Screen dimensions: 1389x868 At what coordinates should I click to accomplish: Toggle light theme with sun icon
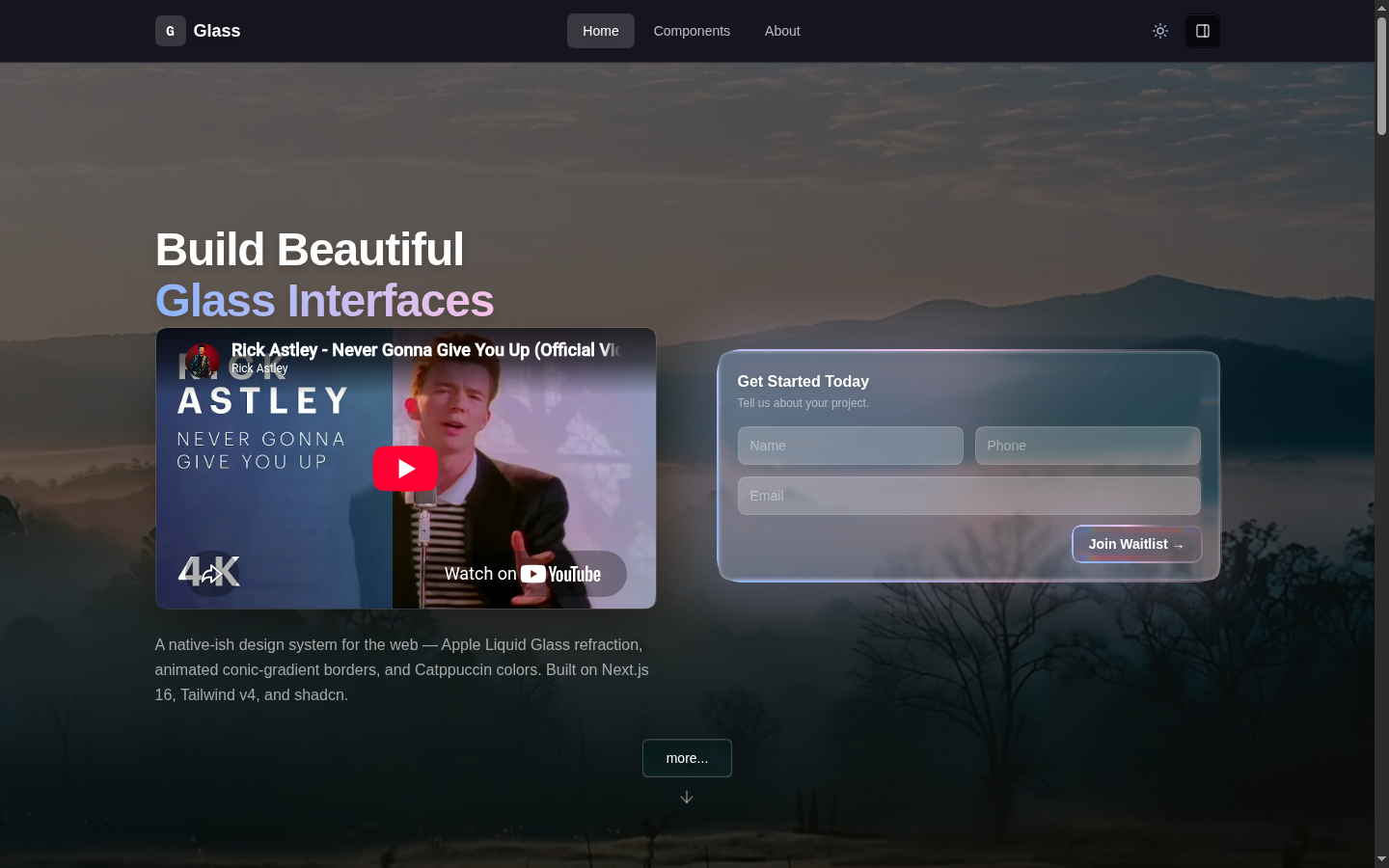1160,31
